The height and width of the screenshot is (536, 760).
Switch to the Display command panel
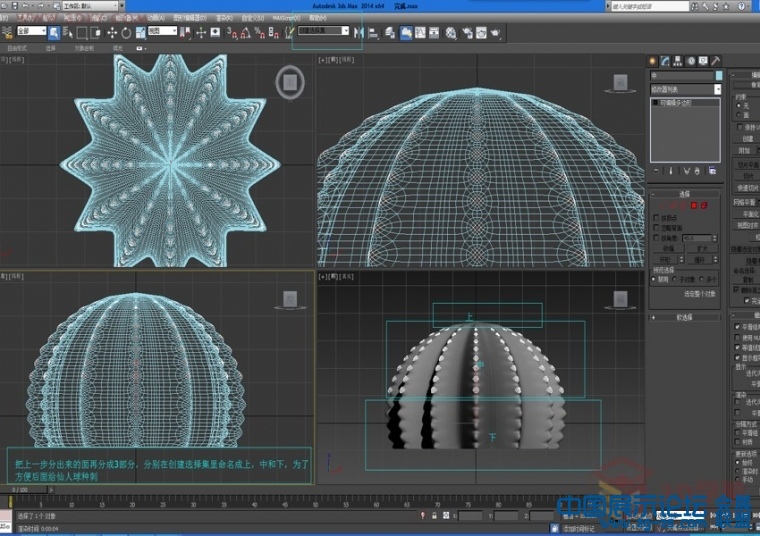703,61
